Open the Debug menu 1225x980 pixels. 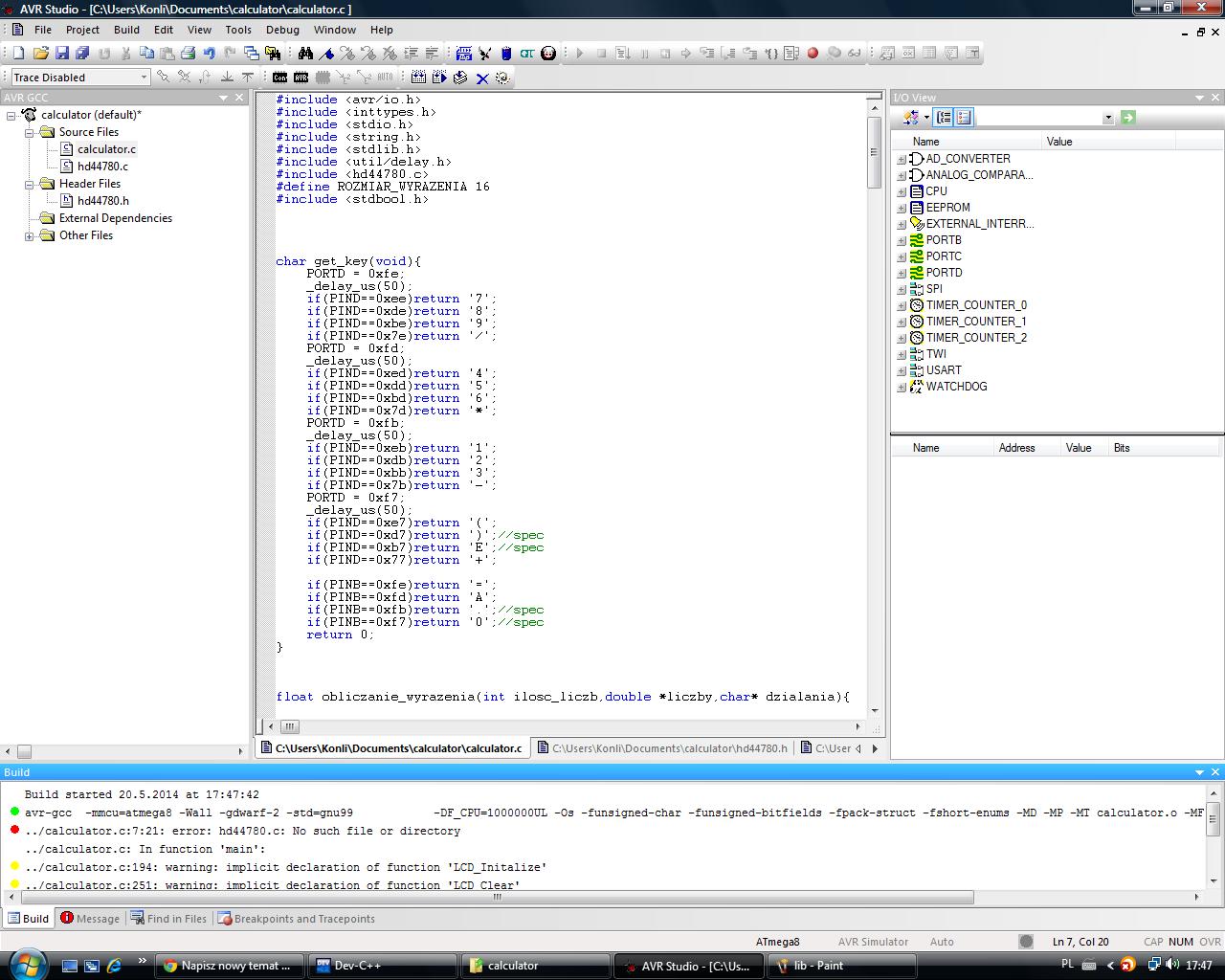point(282,30)
